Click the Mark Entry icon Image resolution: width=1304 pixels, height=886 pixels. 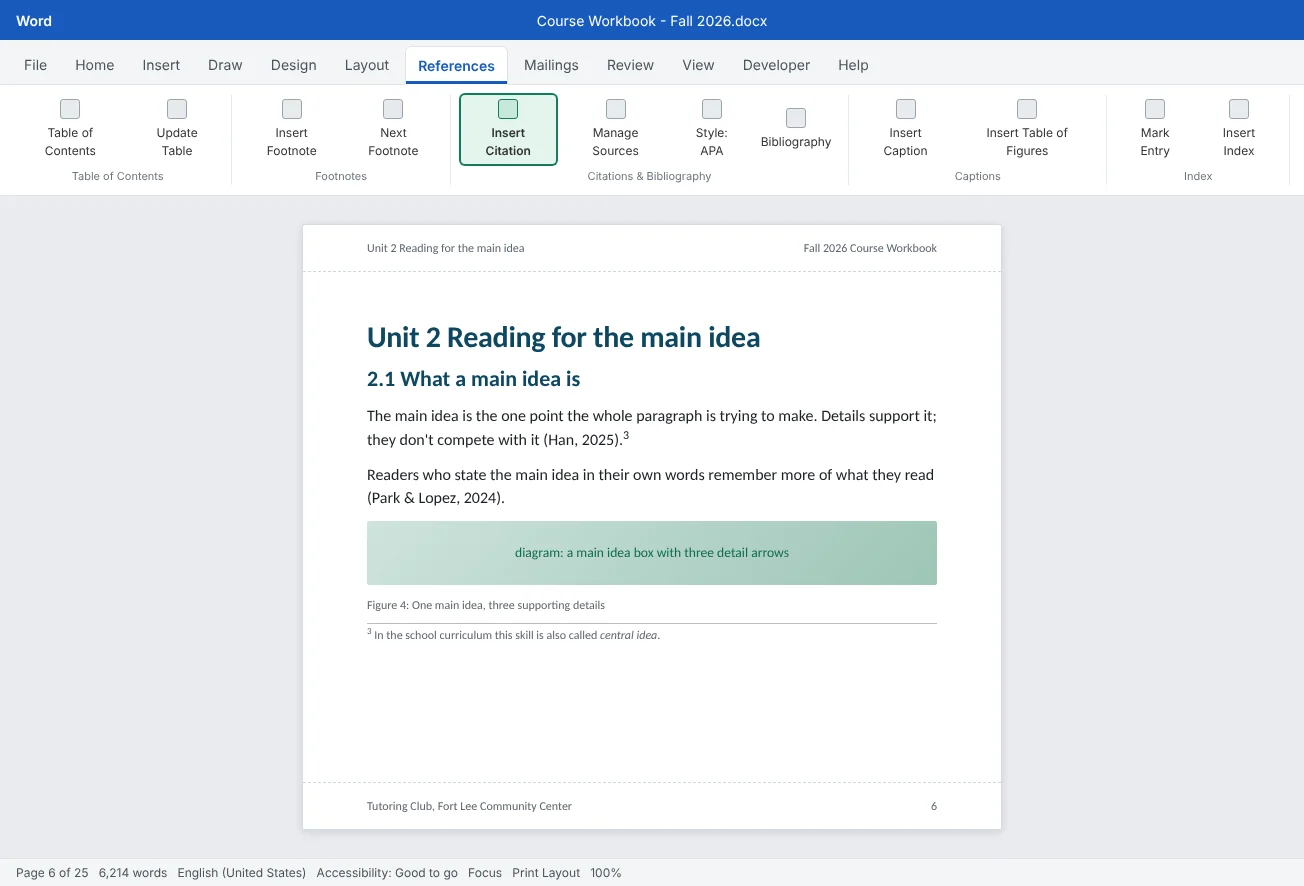1155,109
